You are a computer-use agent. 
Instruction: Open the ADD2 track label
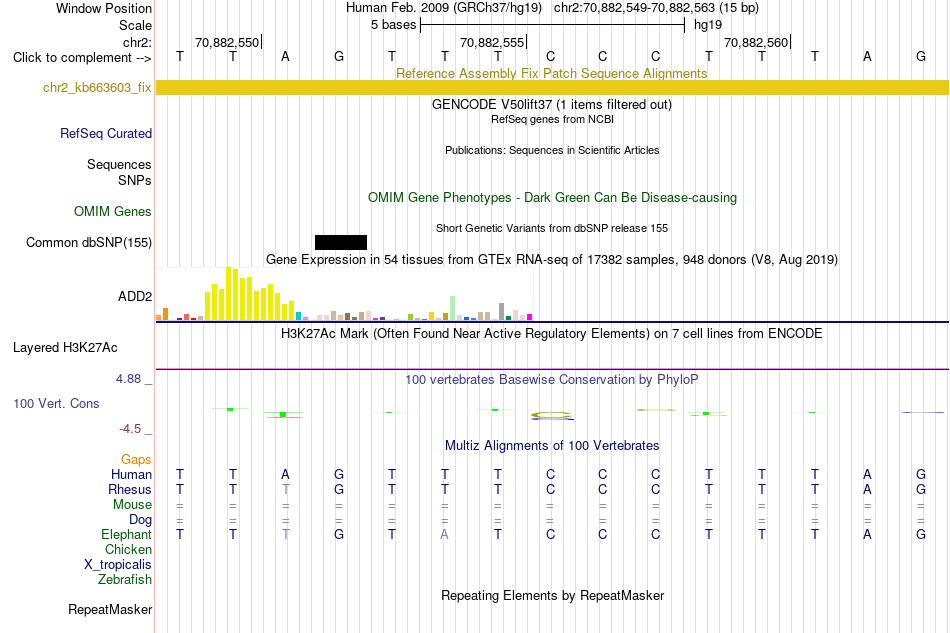tap(135, 296)
